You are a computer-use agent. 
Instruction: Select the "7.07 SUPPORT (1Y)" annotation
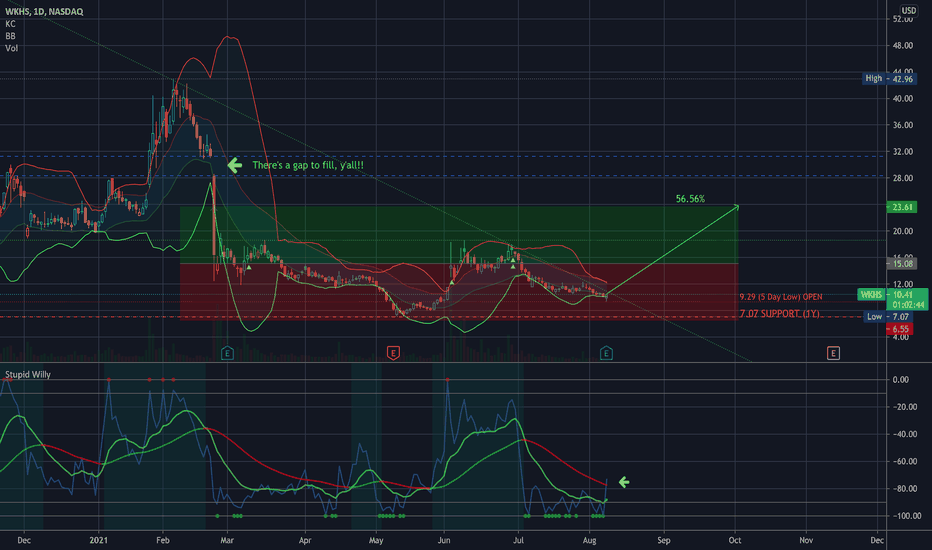click(x=779, y=313)
